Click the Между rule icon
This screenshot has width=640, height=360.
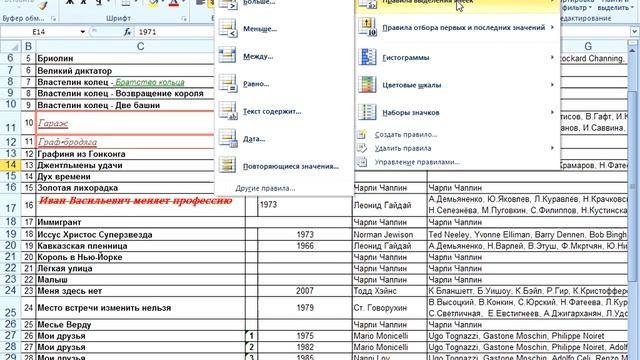click(x=227, y=56)
